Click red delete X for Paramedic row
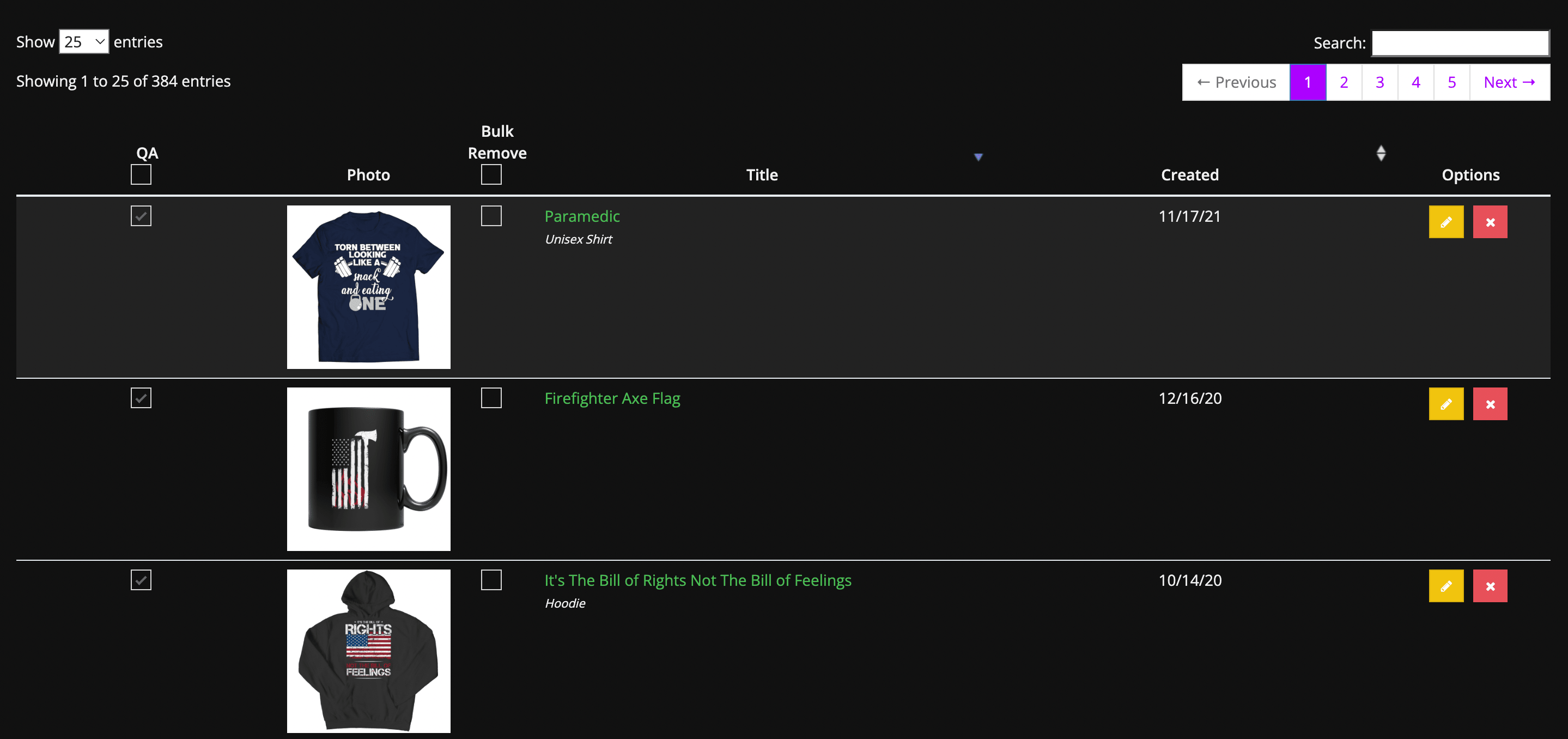The height and width of the screenshot is (739, 1568). pos(1490,222)
